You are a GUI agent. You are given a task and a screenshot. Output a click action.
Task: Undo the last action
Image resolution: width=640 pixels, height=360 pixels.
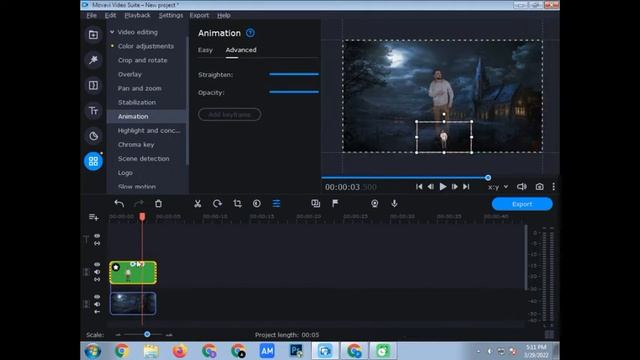[x=119, y=203]
